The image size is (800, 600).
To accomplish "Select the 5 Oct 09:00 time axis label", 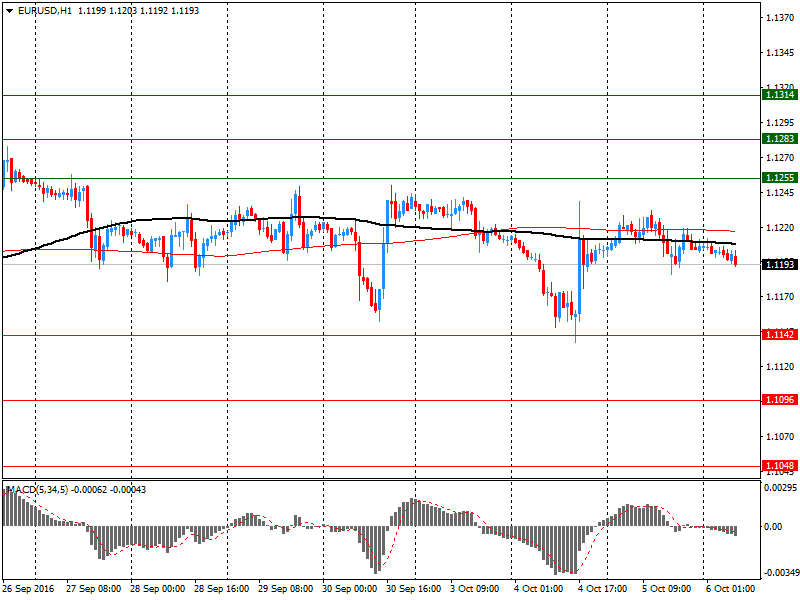I will coord(667,589).
